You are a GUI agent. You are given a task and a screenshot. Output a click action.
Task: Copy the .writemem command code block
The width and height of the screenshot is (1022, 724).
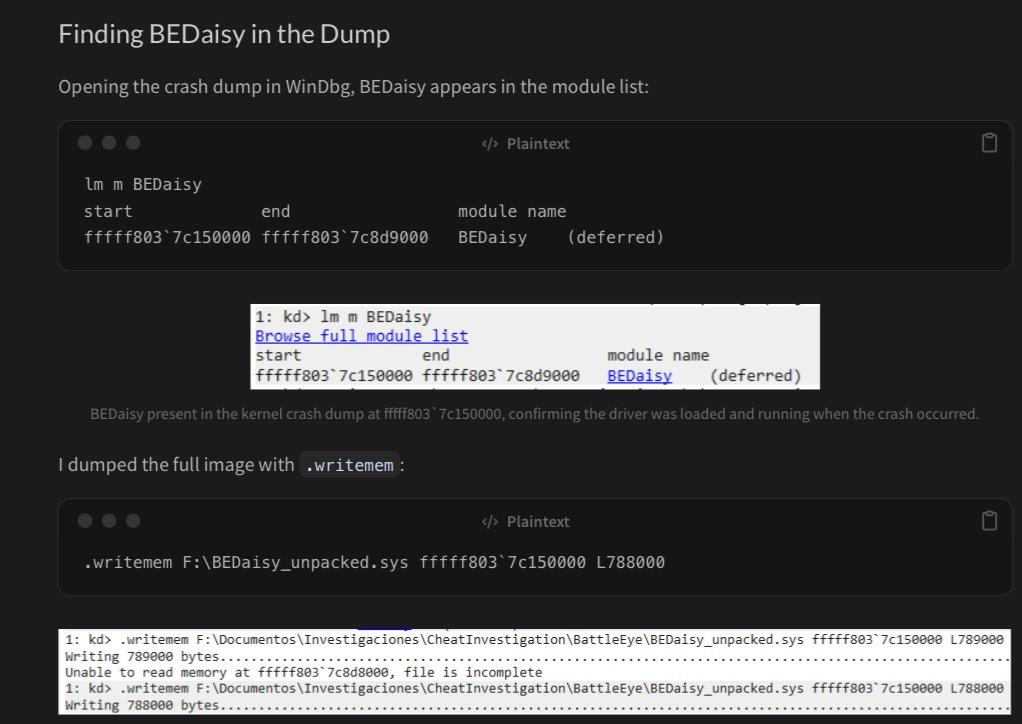point(989,521)
